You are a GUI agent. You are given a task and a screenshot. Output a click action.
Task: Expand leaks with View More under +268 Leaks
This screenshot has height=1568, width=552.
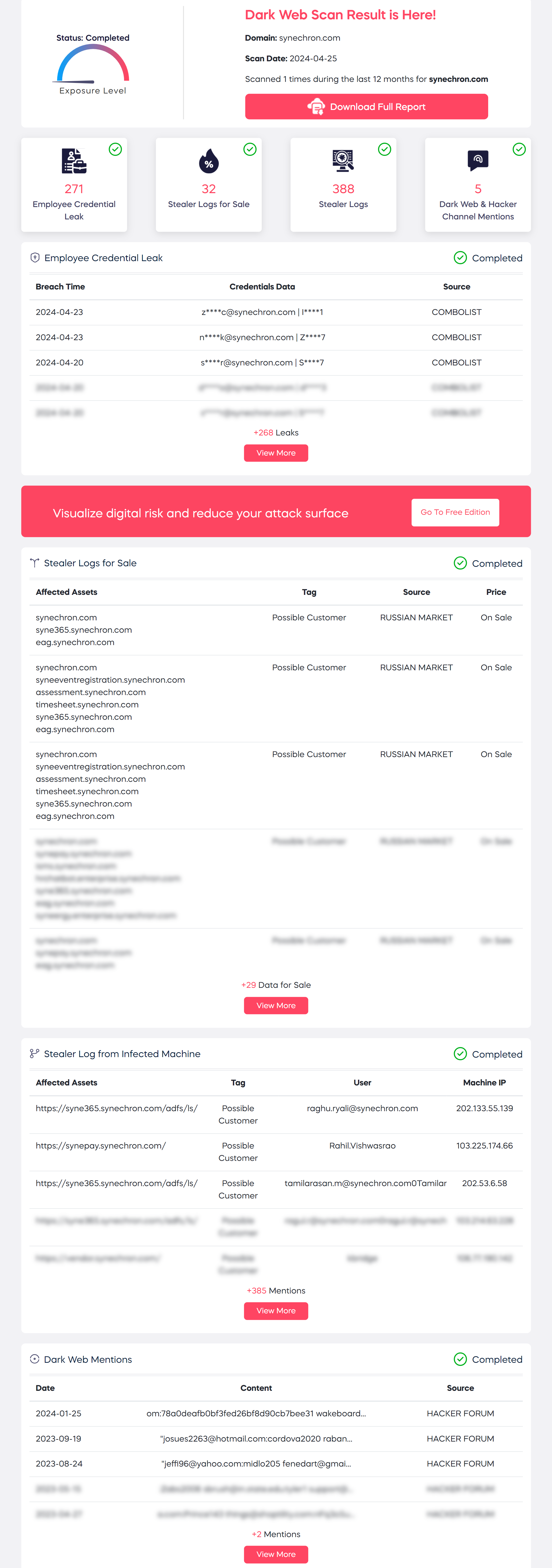[276, 453]
